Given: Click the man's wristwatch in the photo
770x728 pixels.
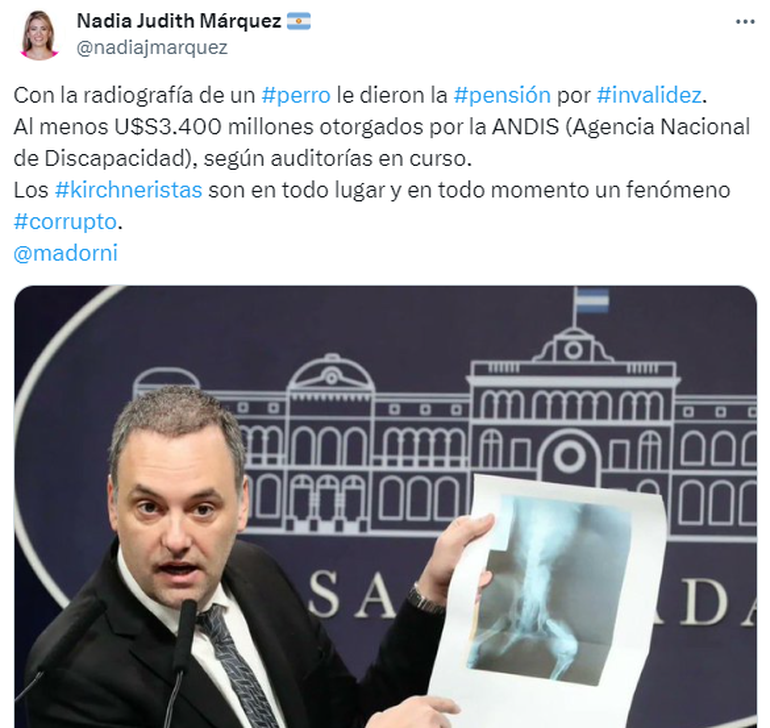Looking at the screenshot, I should (x=423, y=600).
